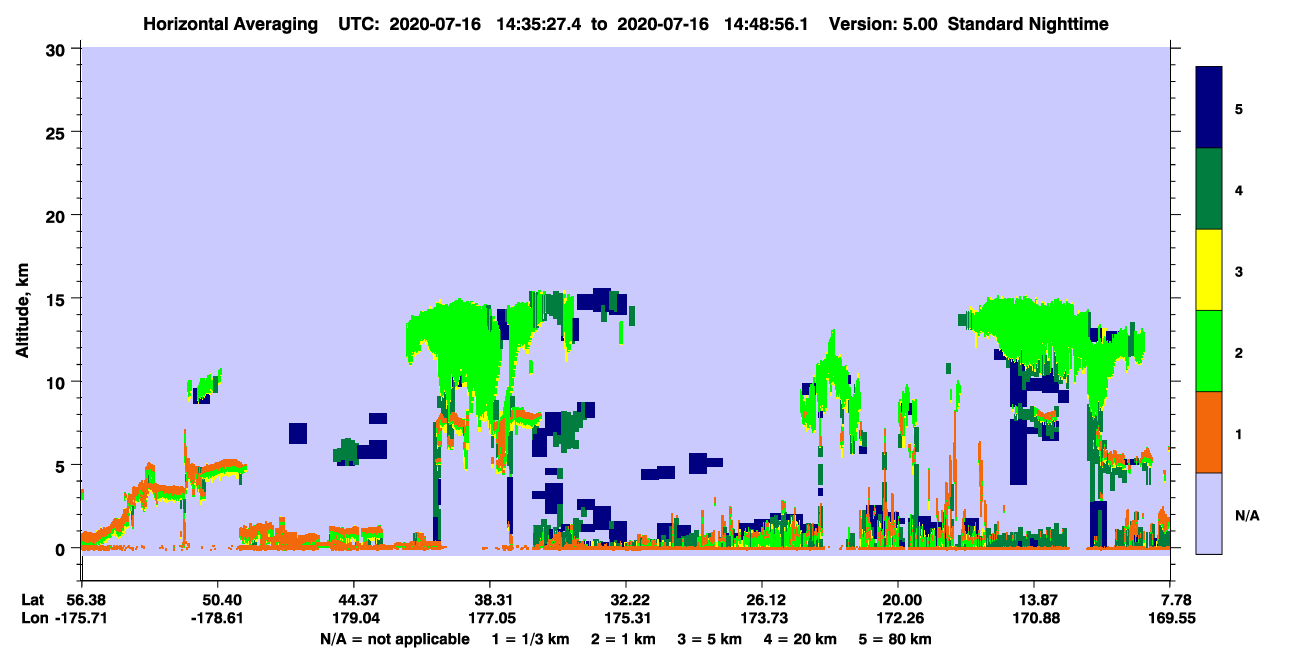Viewport: 1300px width, 667px height.
Task: Click legend text '5 = 80 km'
Action: [897, 640]
